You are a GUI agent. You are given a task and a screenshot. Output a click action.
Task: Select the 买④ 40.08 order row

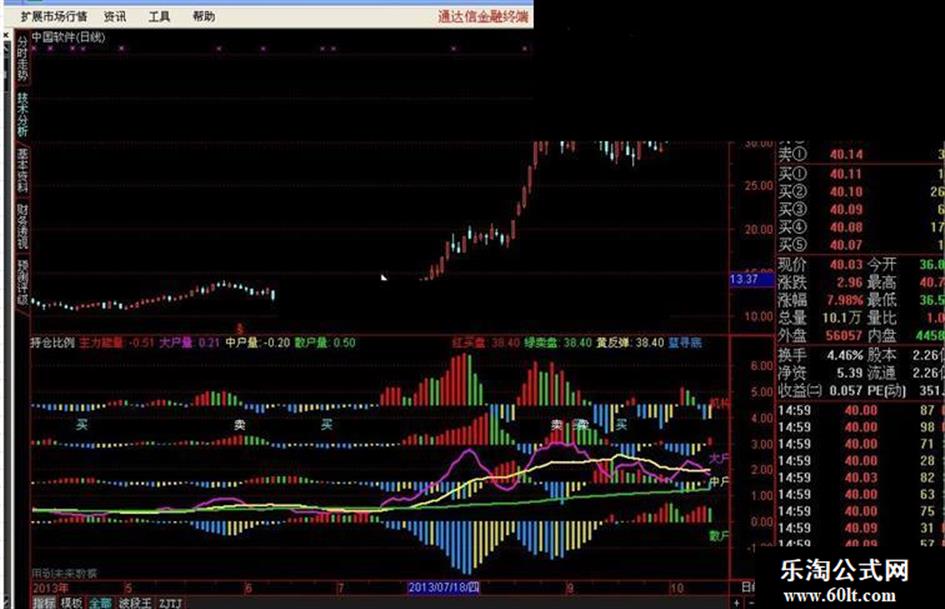(861, 227)
